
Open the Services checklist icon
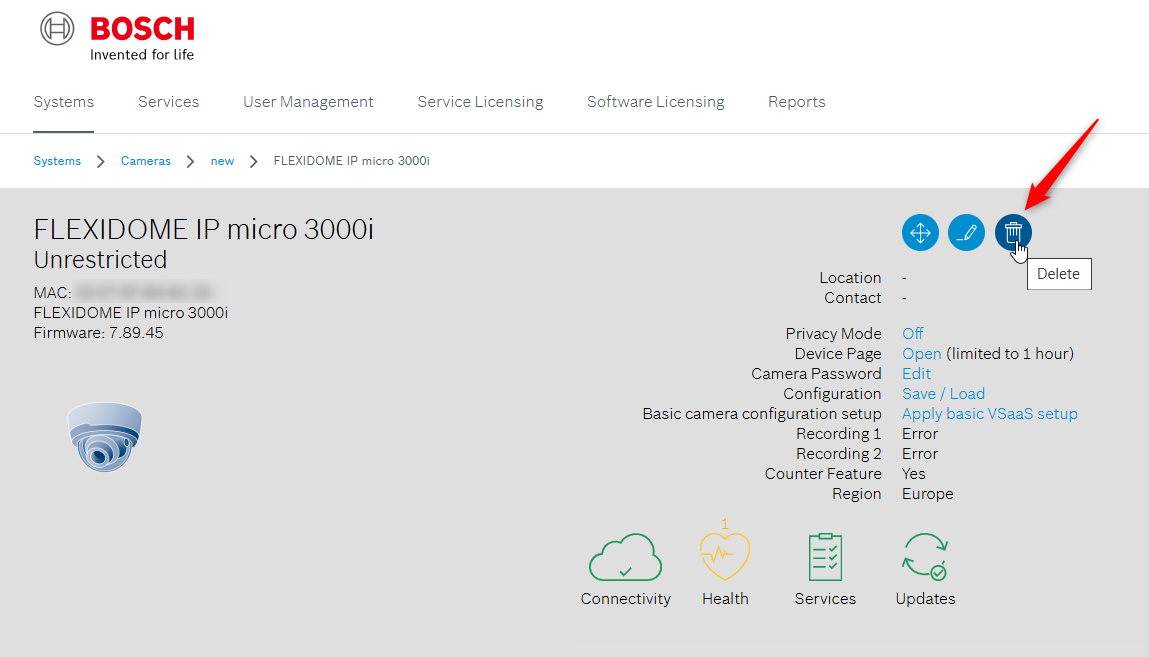click(825, 558)
